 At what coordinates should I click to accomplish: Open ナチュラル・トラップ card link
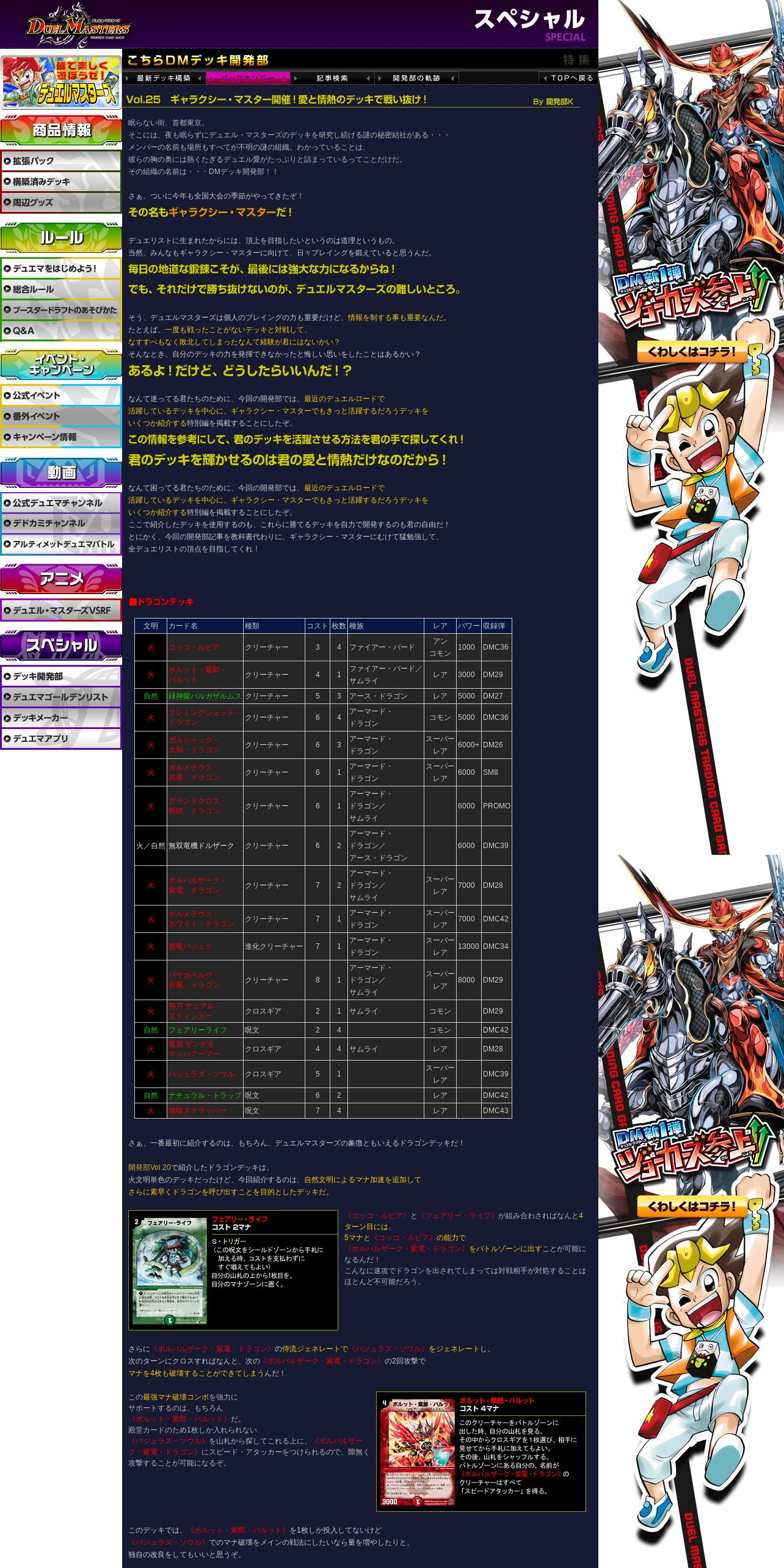[205, 1095]
